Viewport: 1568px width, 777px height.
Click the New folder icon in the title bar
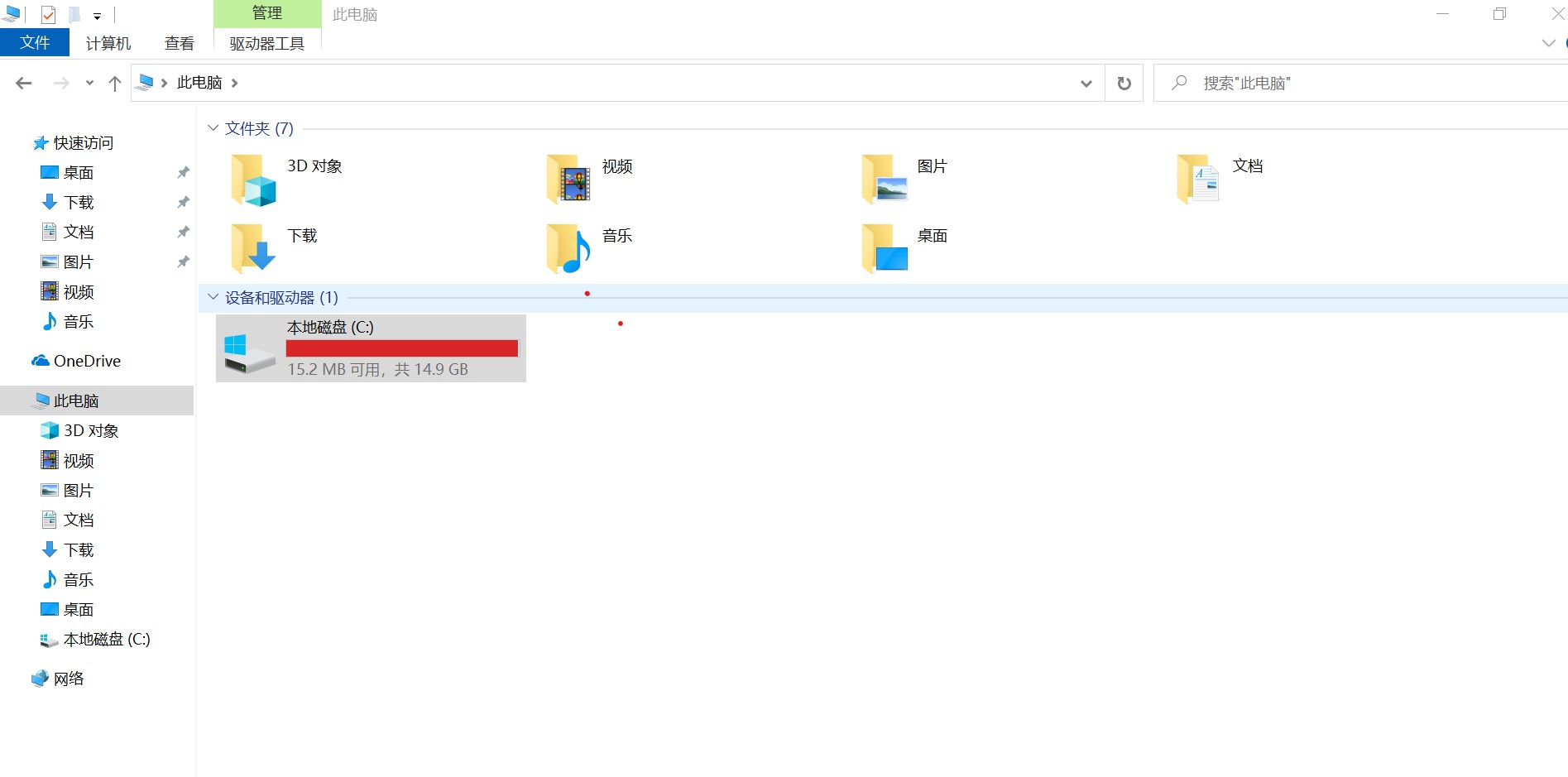(74, 14)
